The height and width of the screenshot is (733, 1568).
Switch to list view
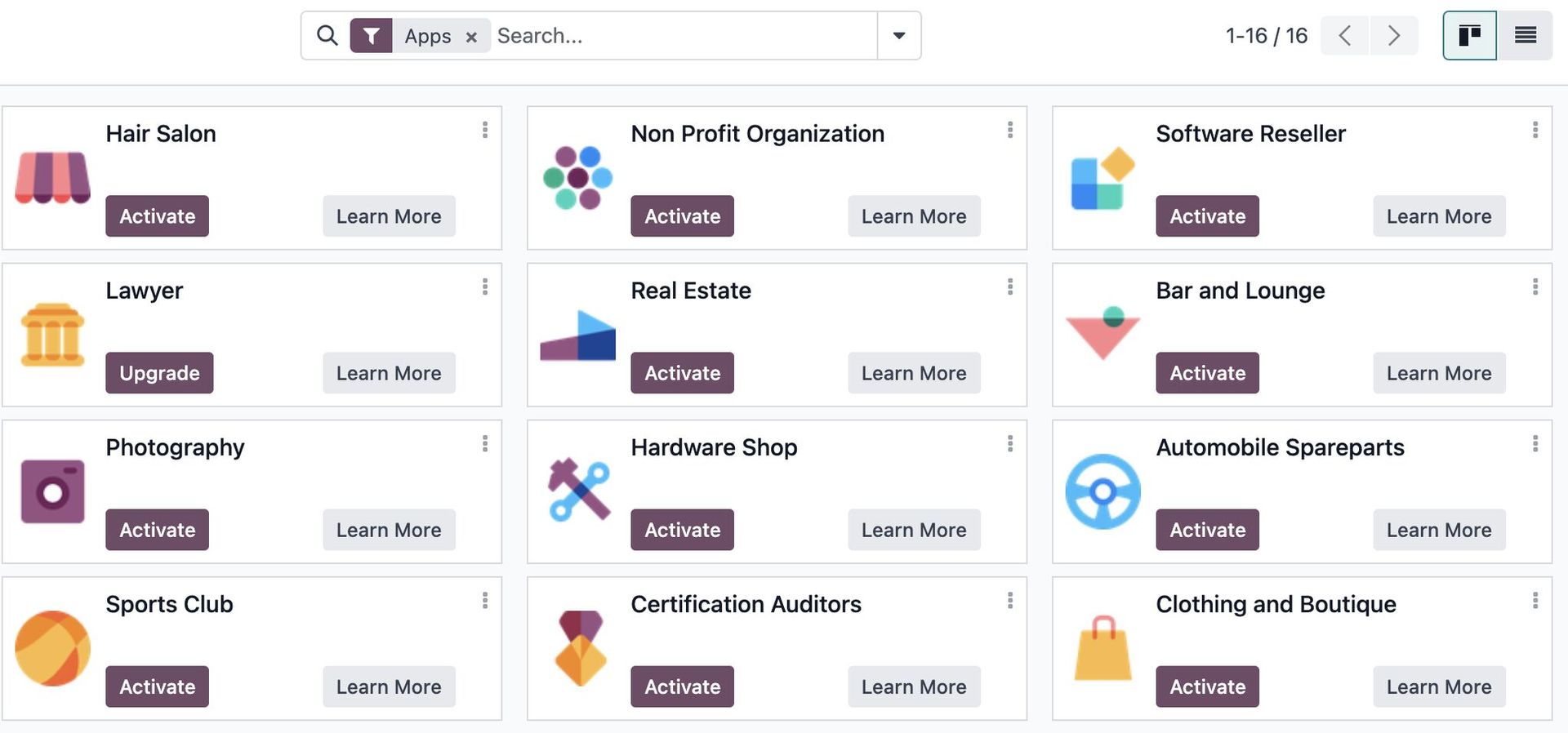click(1525, 35)
